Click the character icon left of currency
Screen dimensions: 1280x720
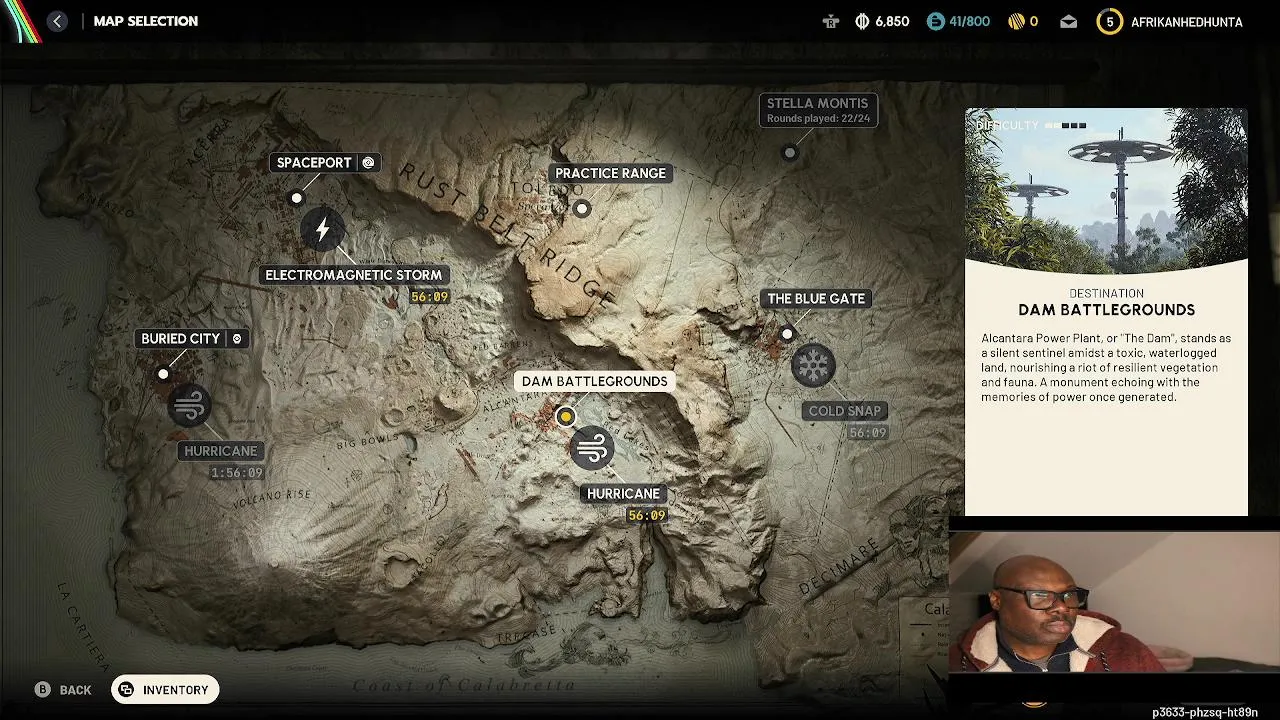point(830,21)
